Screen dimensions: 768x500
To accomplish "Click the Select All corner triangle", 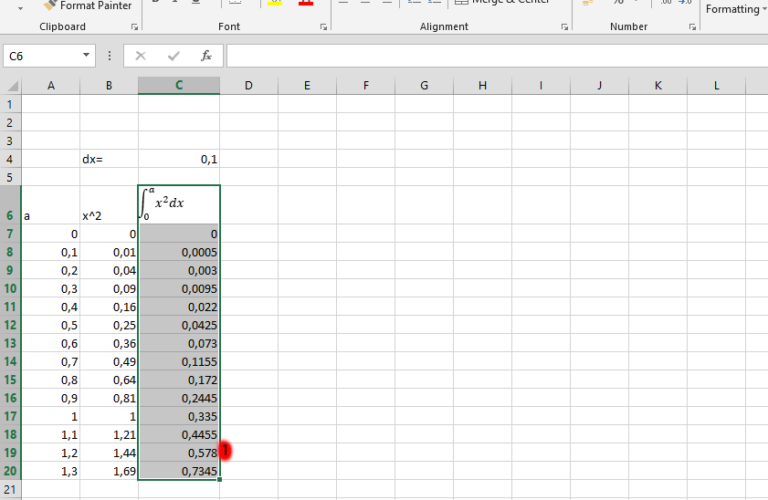I will click(10, 86).
